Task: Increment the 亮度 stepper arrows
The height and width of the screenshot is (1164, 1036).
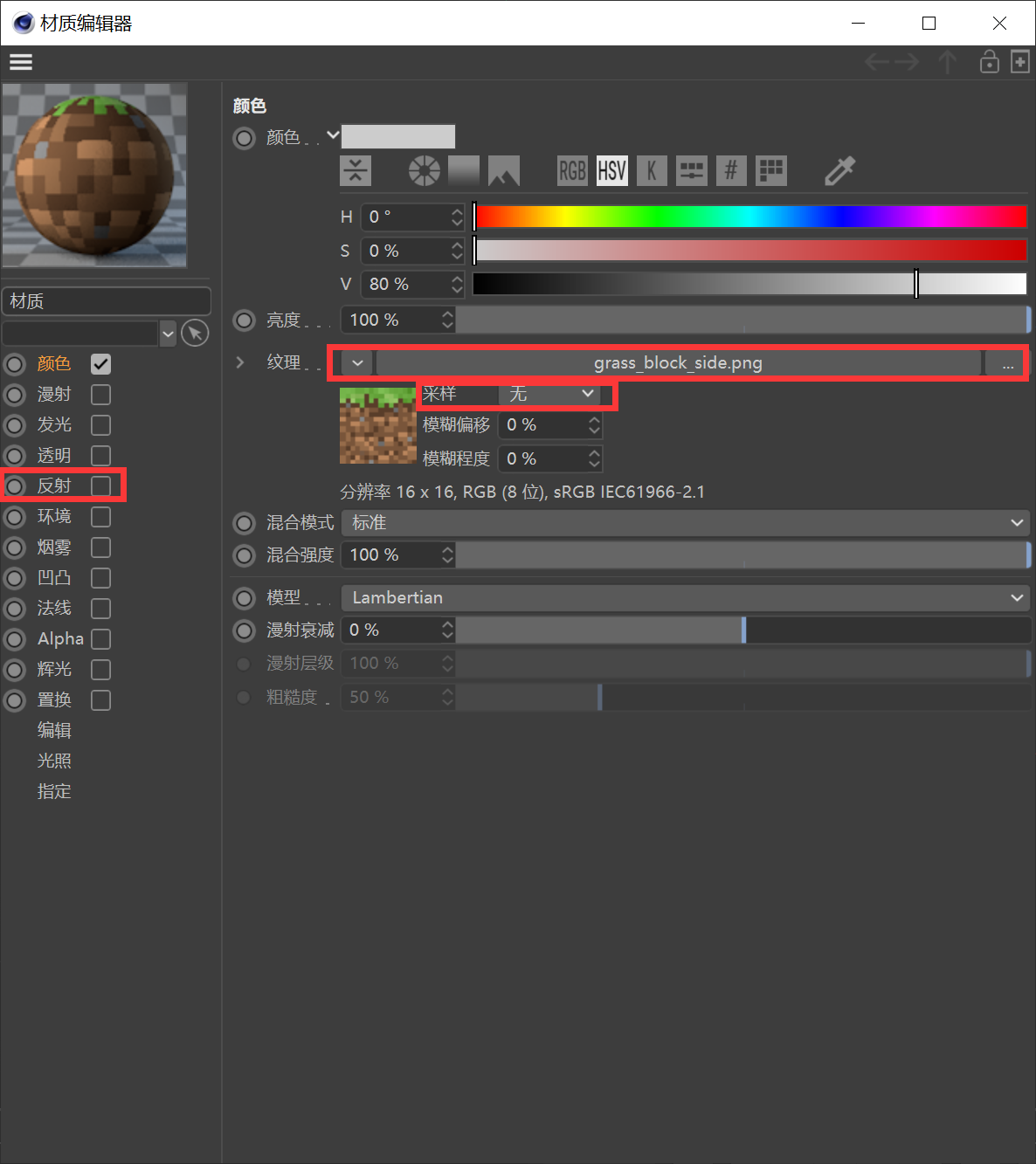Action: [x=447, y=320]
